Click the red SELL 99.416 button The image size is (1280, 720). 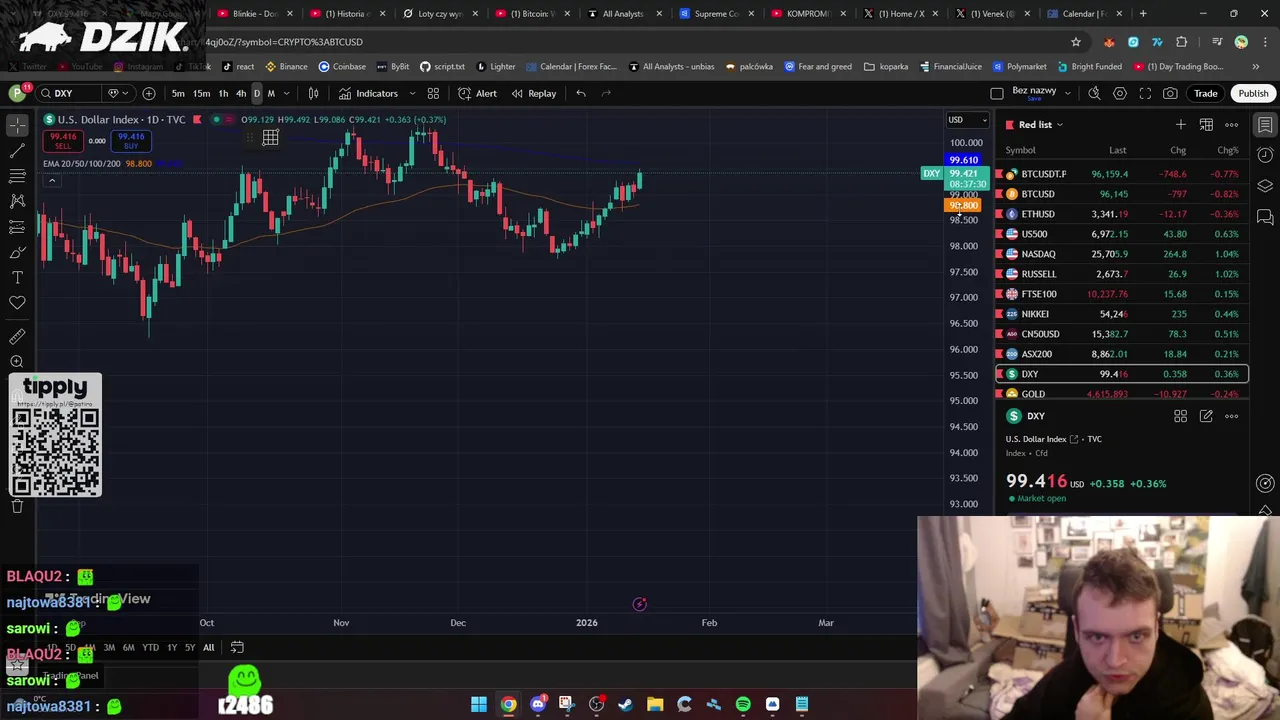pos(63,141)
